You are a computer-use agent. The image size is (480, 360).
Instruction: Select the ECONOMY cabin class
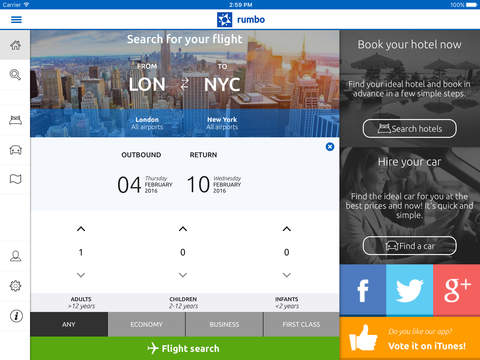coord(147,324)
